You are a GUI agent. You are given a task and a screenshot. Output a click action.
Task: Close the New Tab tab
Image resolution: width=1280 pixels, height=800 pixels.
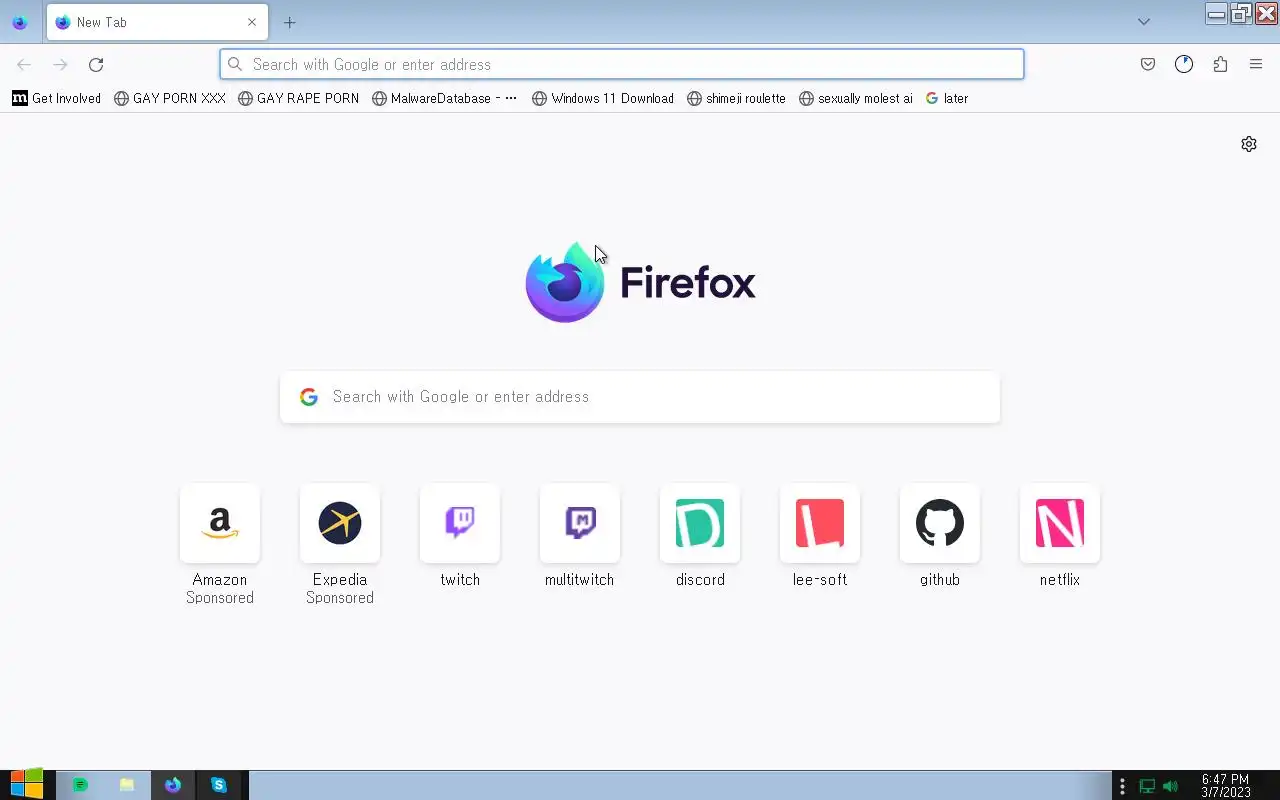252,22
